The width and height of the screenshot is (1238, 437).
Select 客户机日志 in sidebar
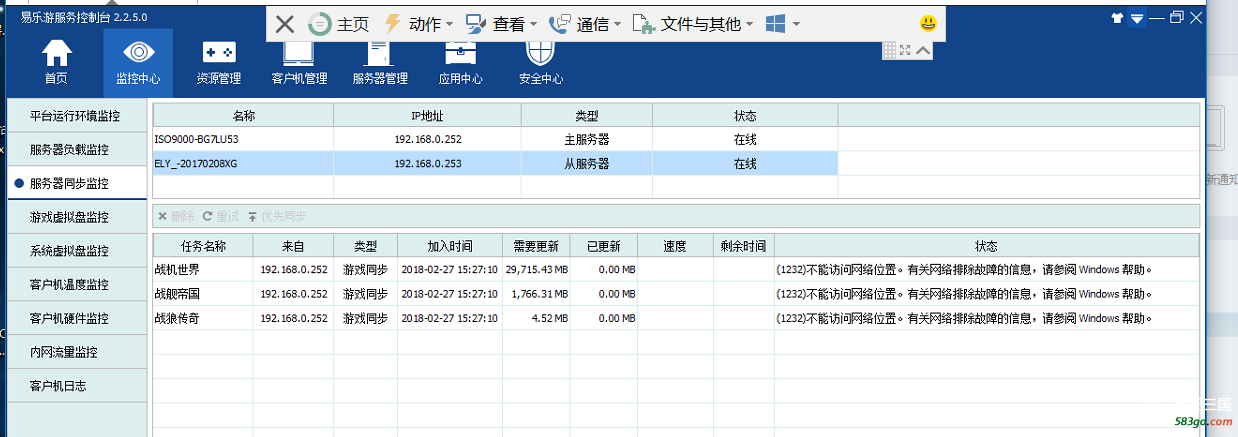pos(75,386)
